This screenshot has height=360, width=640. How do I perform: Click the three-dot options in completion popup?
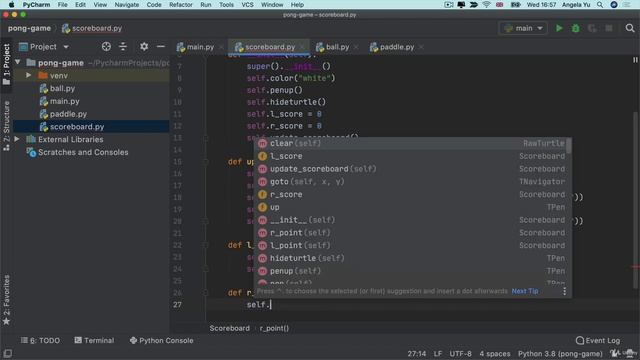pos(564,291)
